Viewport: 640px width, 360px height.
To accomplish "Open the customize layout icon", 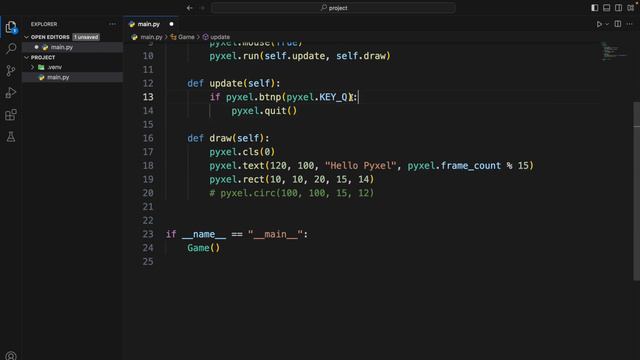I will (x=631, y=8).
